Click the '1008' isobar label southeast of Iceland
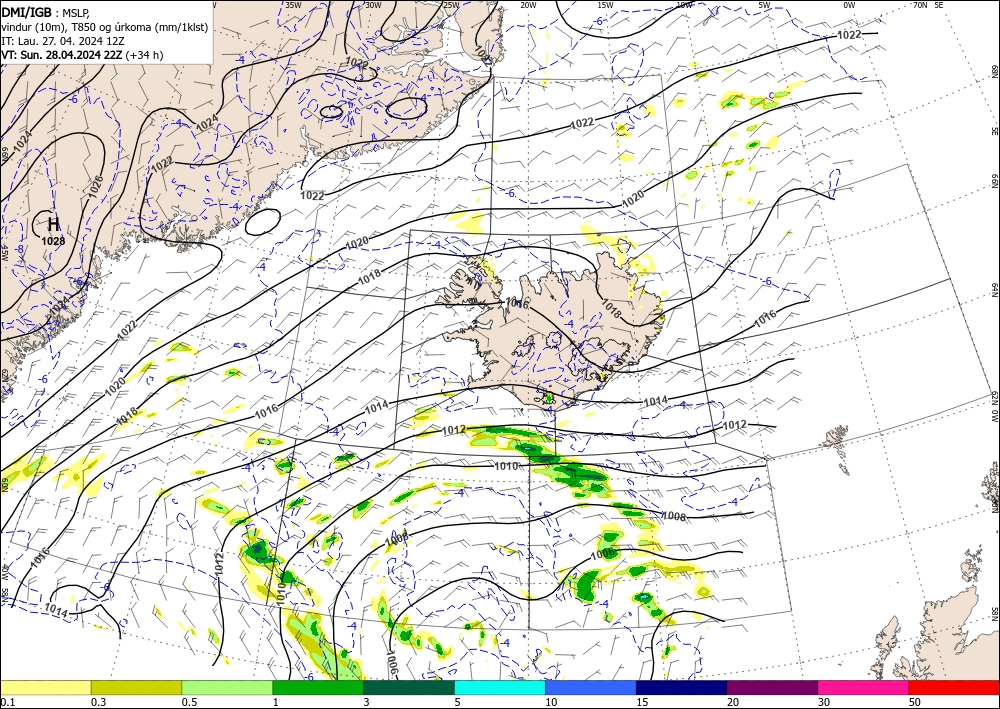The image size is (1000, 709). (x=674, y=516)
